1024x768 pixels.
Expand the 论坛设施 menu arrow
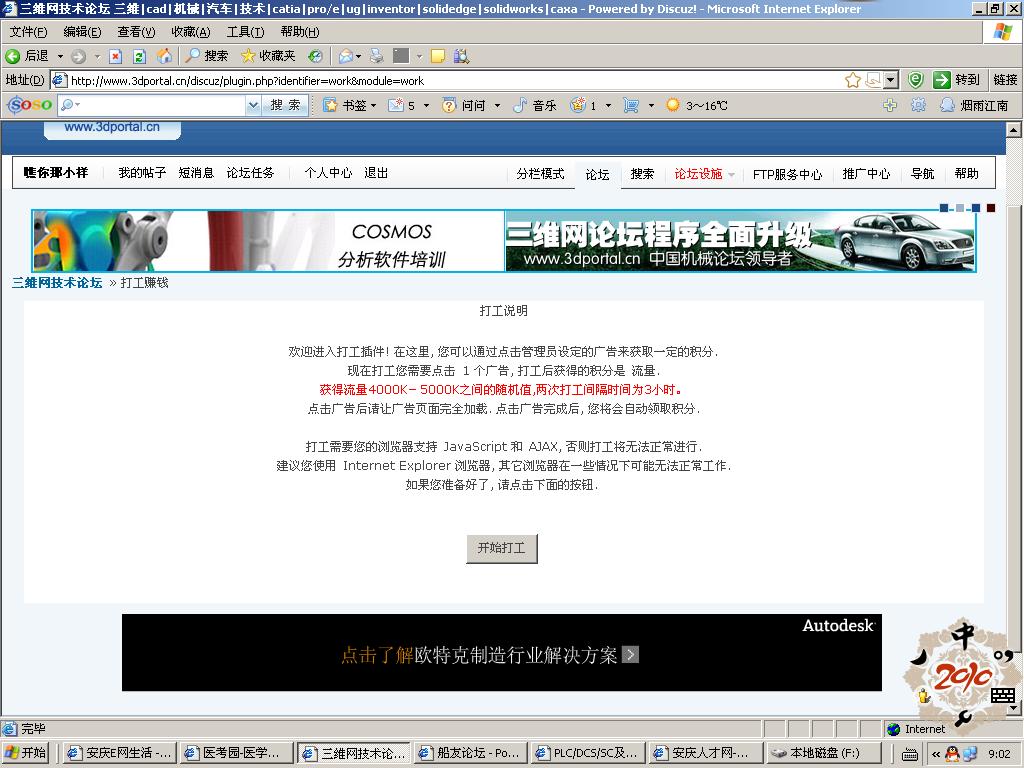731,174
